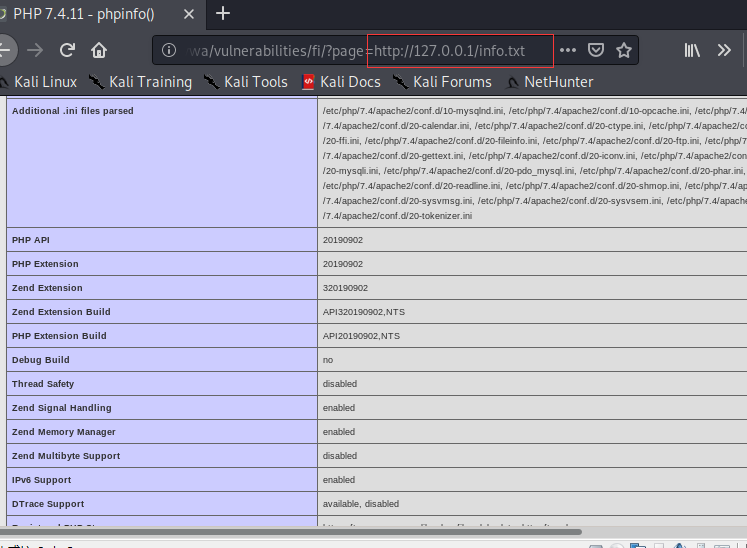Click the Zend Memory Manager value 'enabled'

(339, 432)
